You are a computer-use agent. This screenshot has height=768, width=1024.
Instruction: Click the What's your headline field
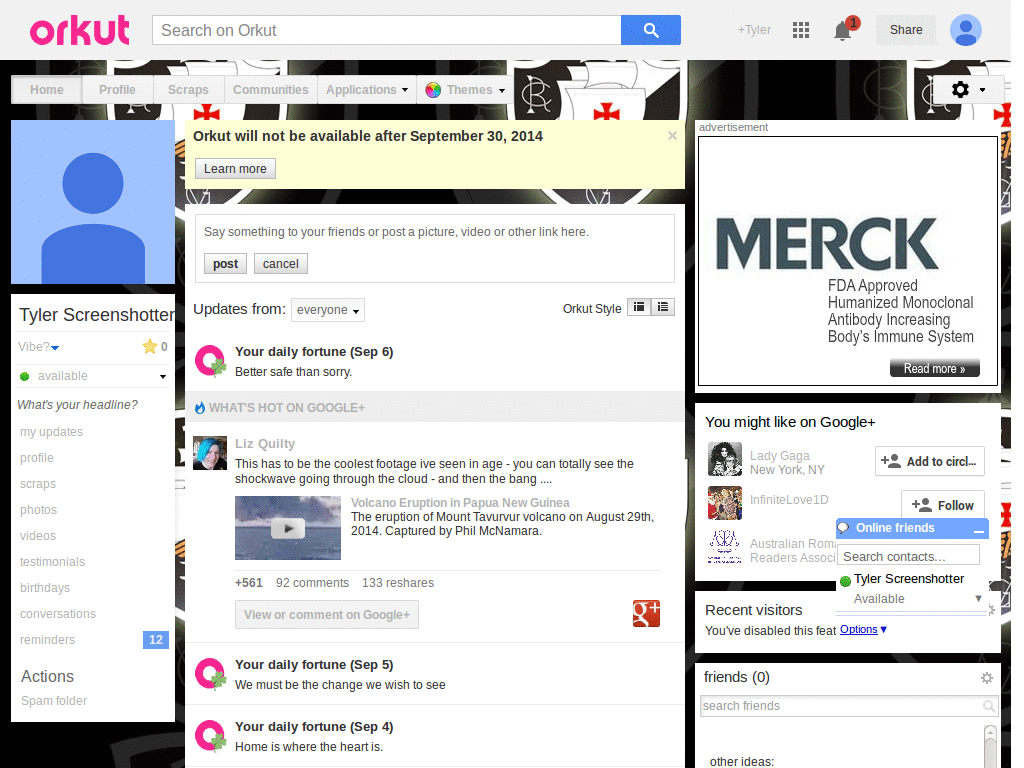coord(78,405)
